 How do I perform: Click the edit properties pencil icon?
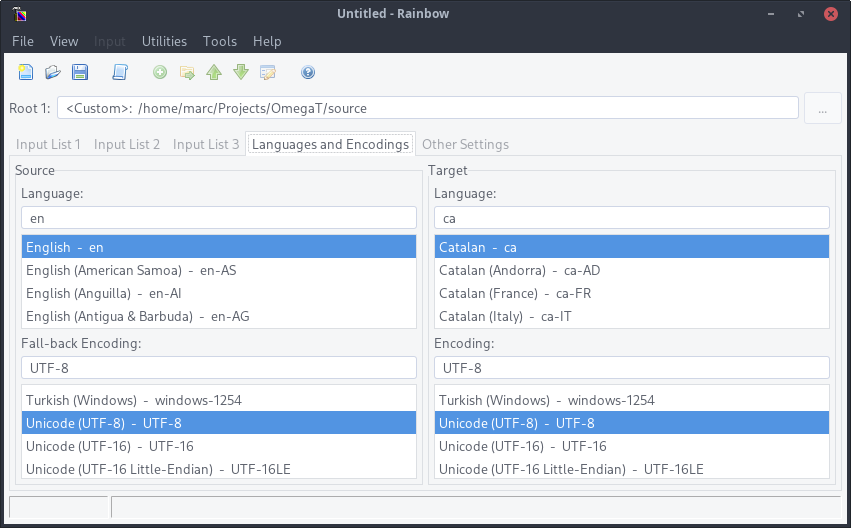[268, 72]
